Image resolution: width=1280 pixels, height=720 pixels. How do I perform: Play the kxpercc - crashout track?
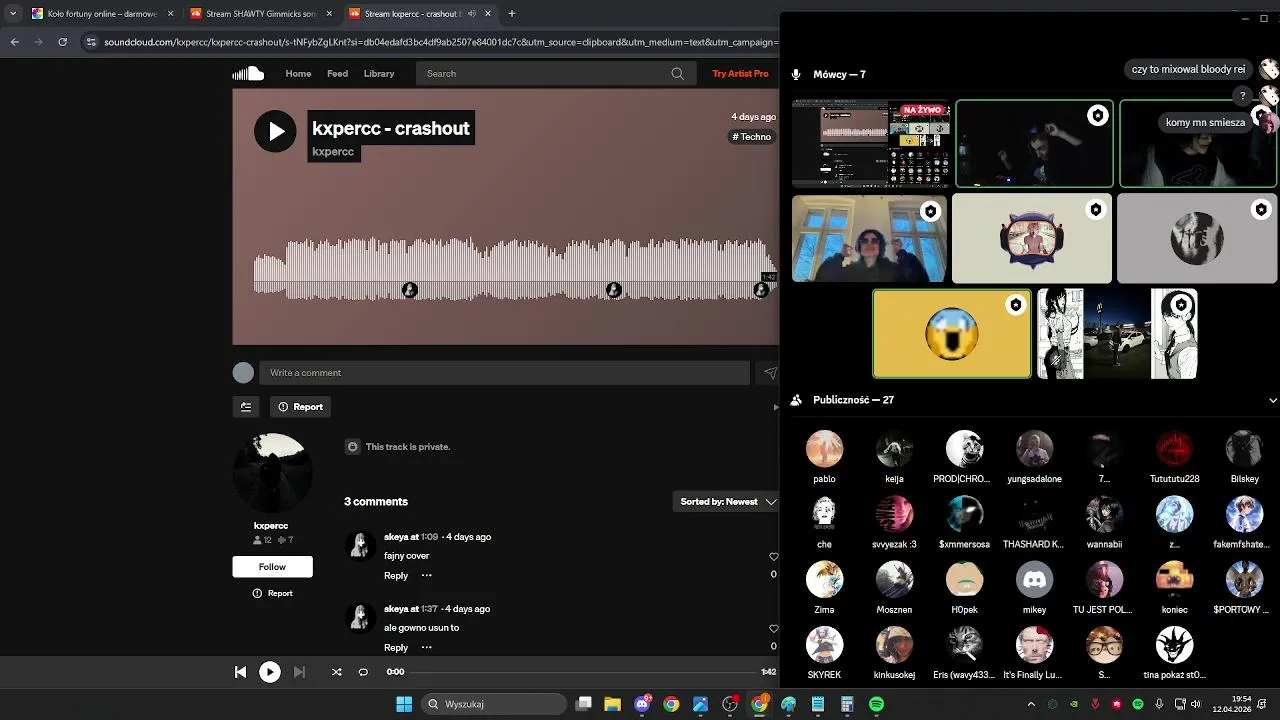pyautogui.click(x=275, y=131)
